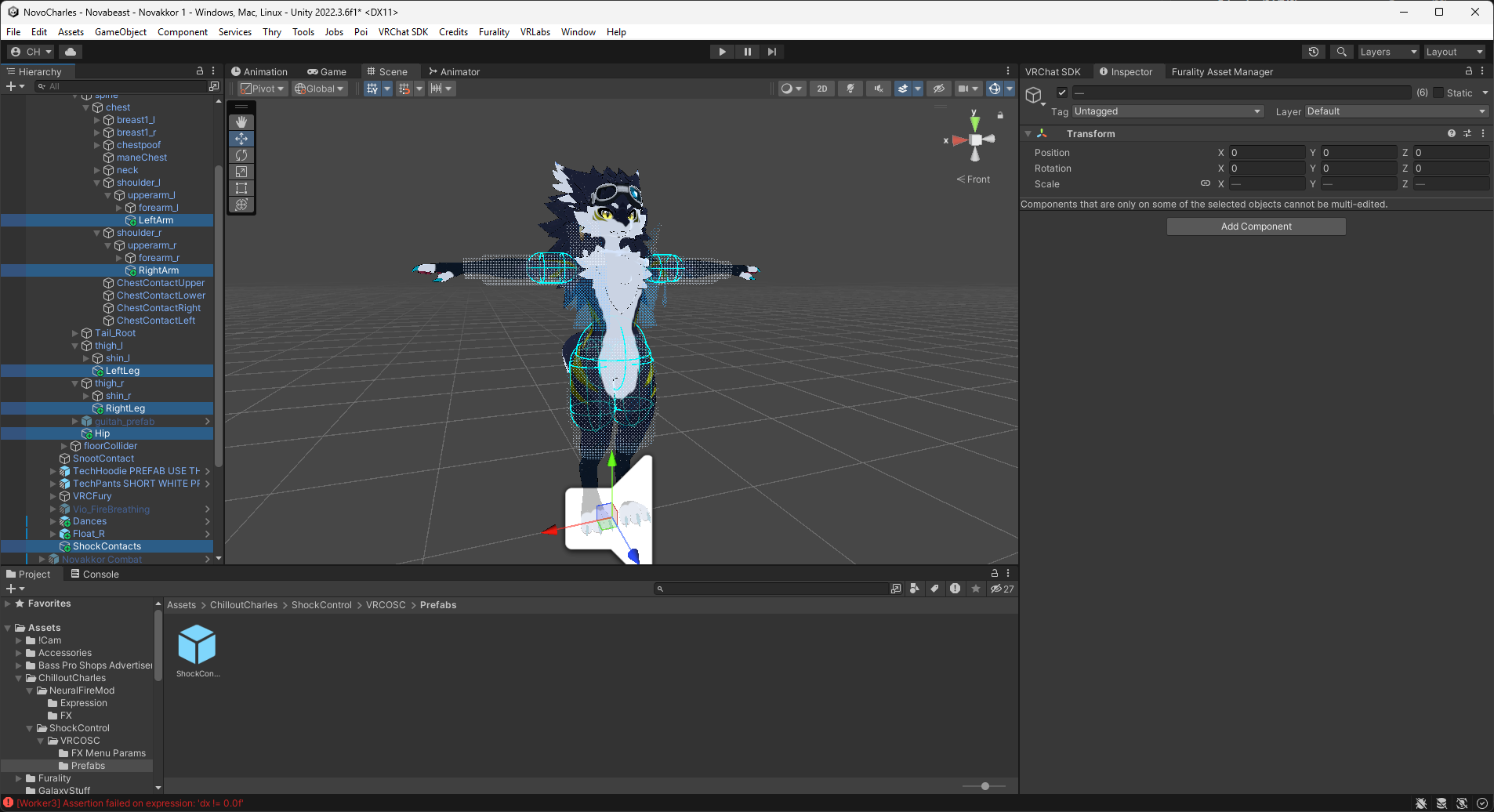The height and width of the screenshot is (812, 1494).
Task: Open the Layout dropdown
Action: pos(1454,52)
